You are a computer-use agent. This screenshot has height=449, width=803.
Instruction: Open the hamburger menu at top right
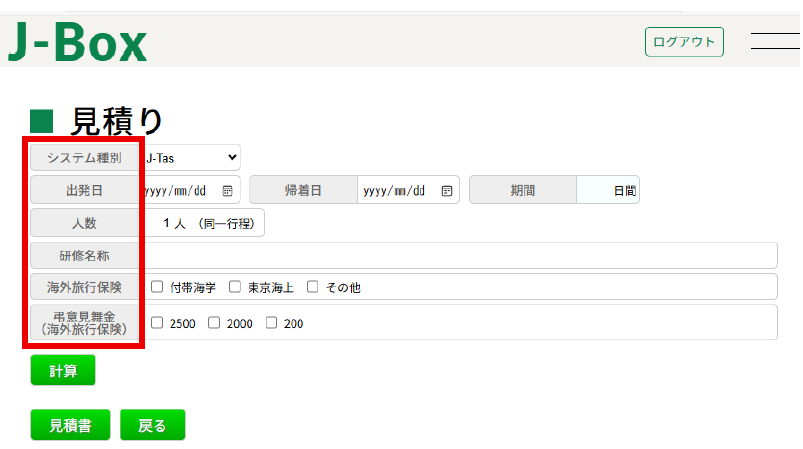tap(775, 41)
